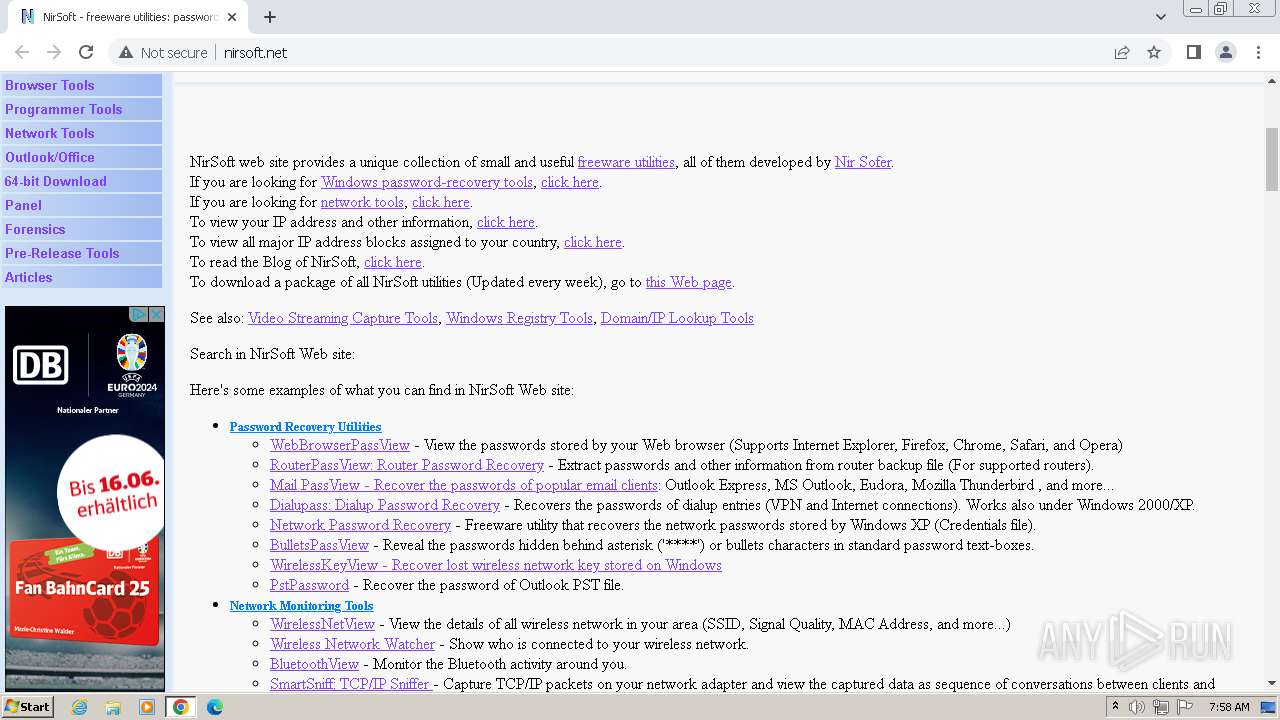Close the NirSoft tab
This screenshot has height=720, width=1280.
232,17
